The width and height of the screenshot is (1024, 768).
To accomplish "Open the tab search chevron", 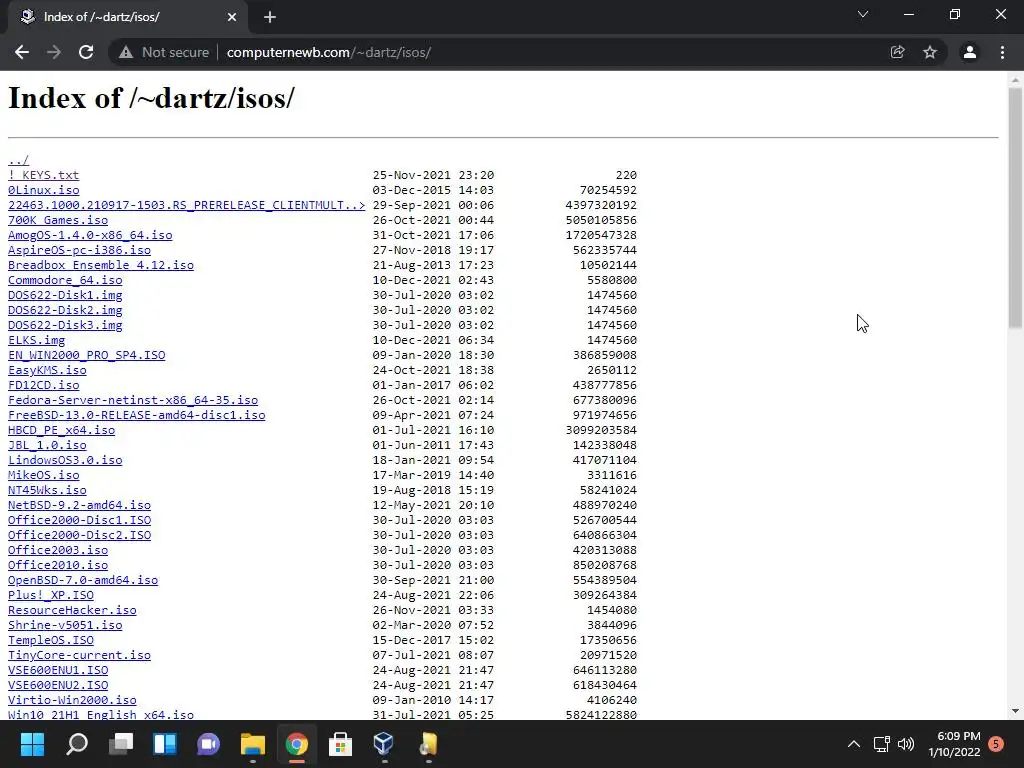I will pos(863,14).
